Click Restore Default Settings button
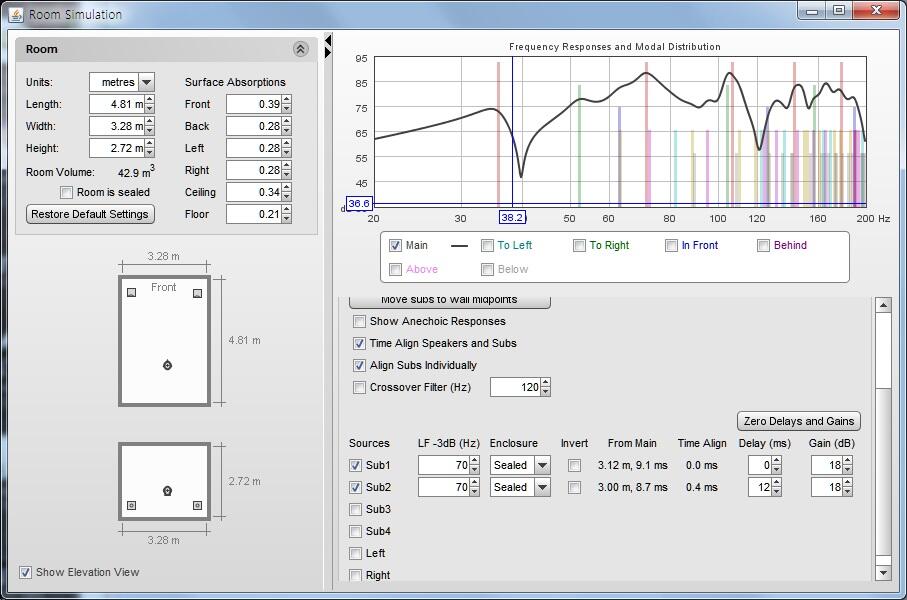Image resolution: width=907 pixels, height=600 pixels. click(90, 214)
